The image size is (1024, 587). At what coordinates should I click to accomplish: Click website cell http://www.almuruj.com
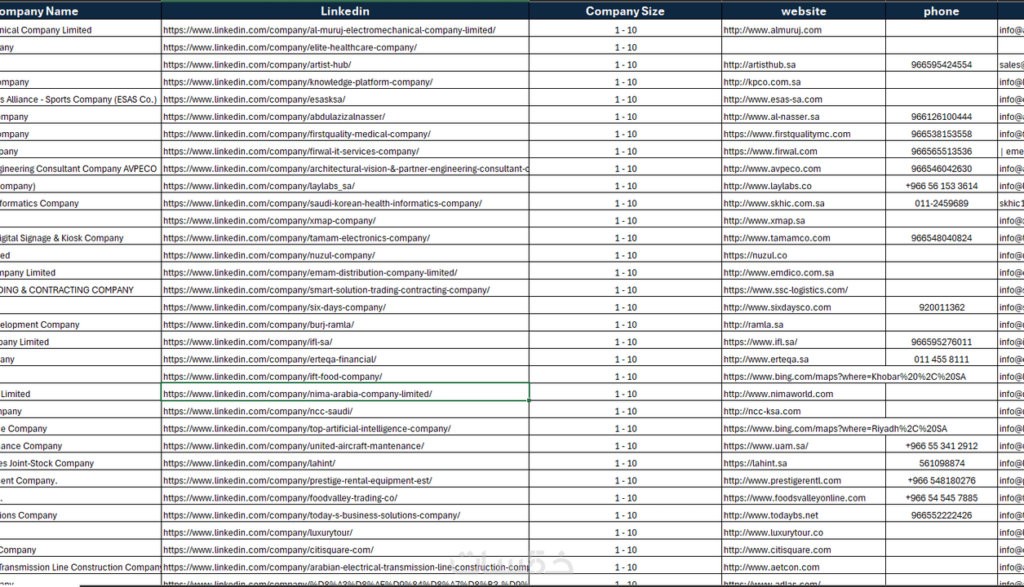pos(803,30)
